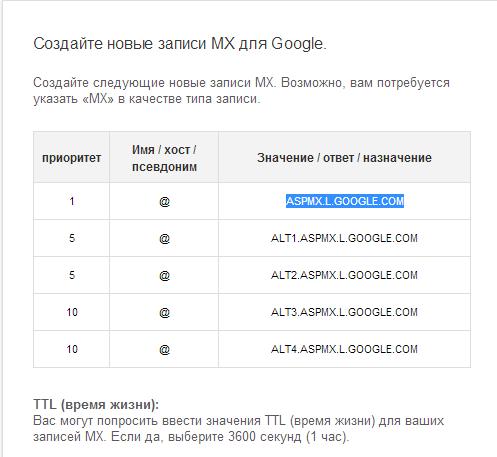
Task: Click the highlighted ASPMX.L.GOOGLE.COM value
Action: point(345,201)
